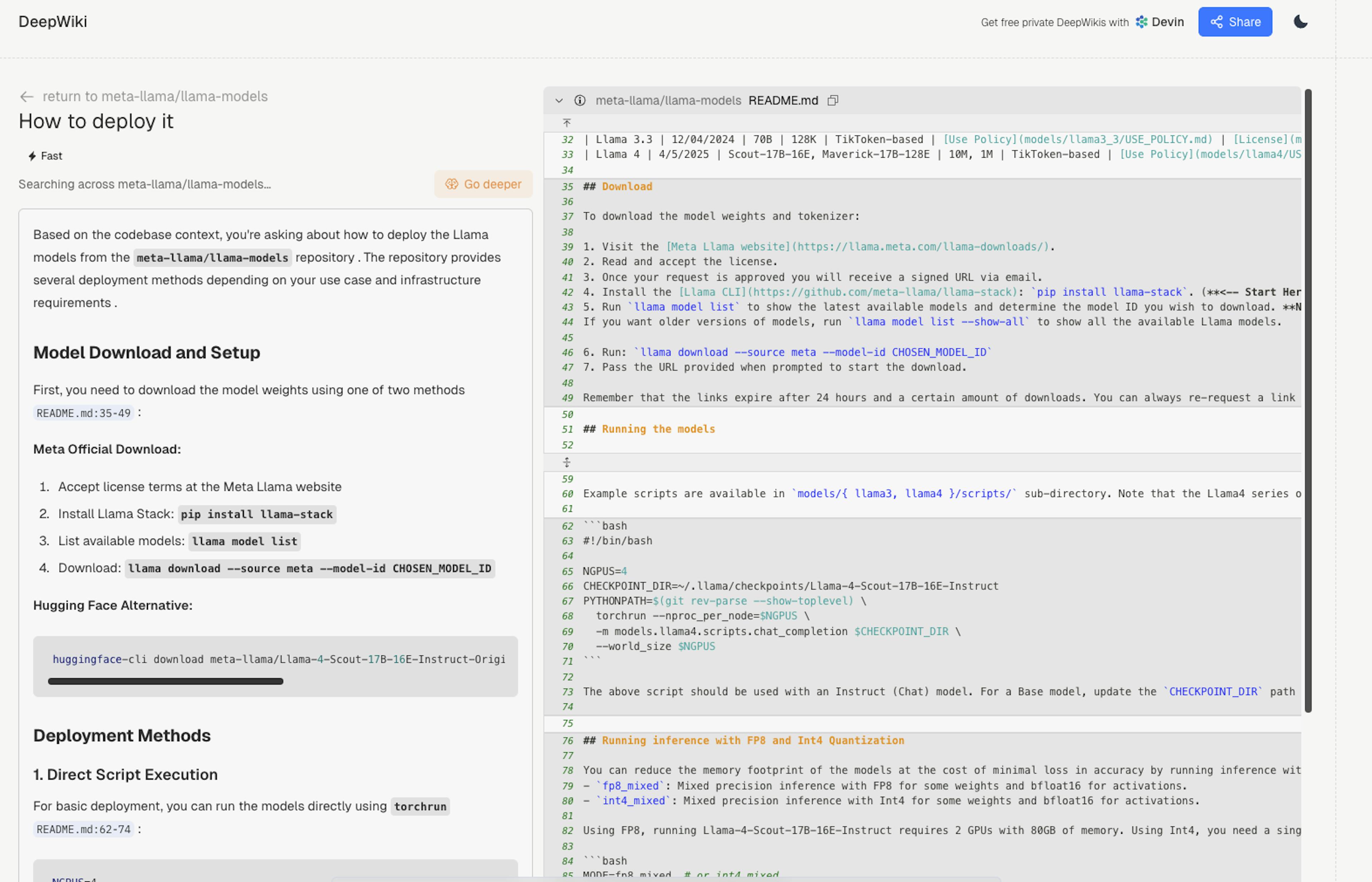Image resolution: width=1372 pixels, height=882 pixels.
Task: Click the share-network icon in the Share button
Action: [x=1216, y=22]
